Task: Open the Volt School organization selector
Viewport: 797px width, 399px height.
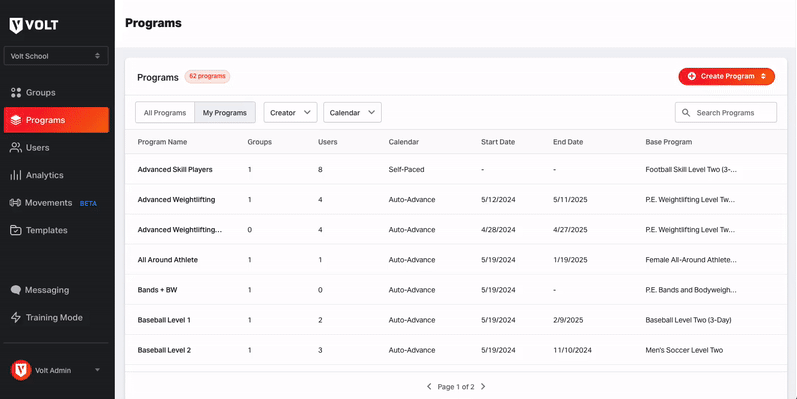Action: coord(56,56)
